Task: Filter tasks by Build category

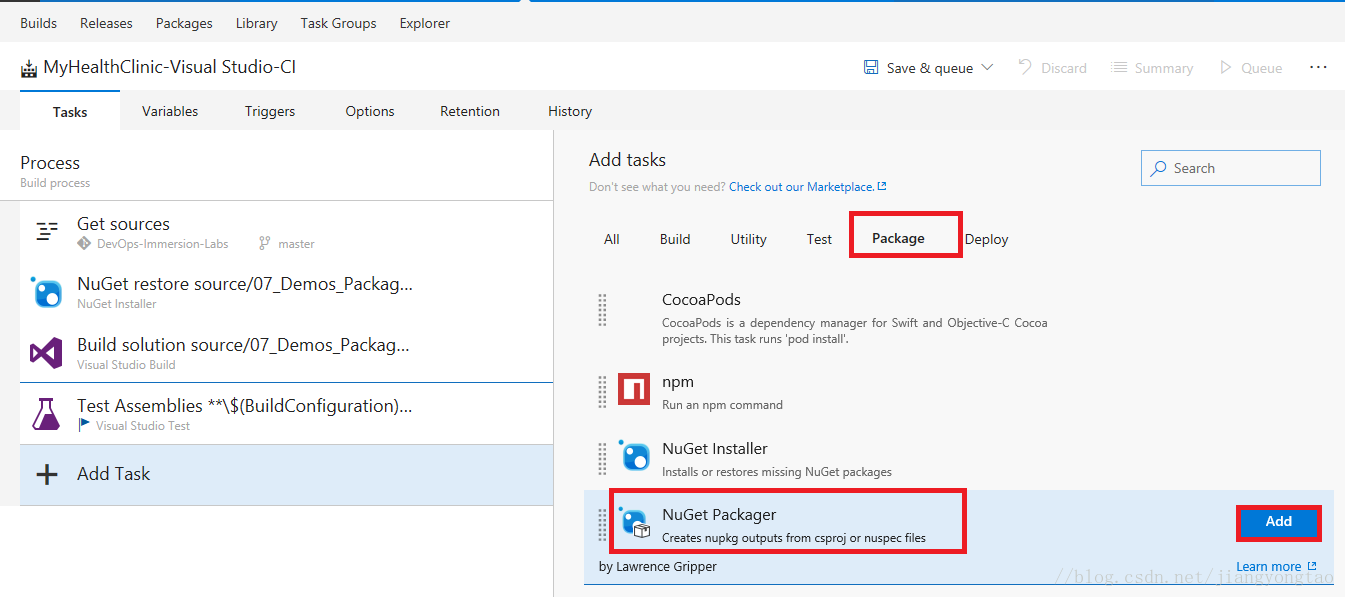Action: (675, 239)
